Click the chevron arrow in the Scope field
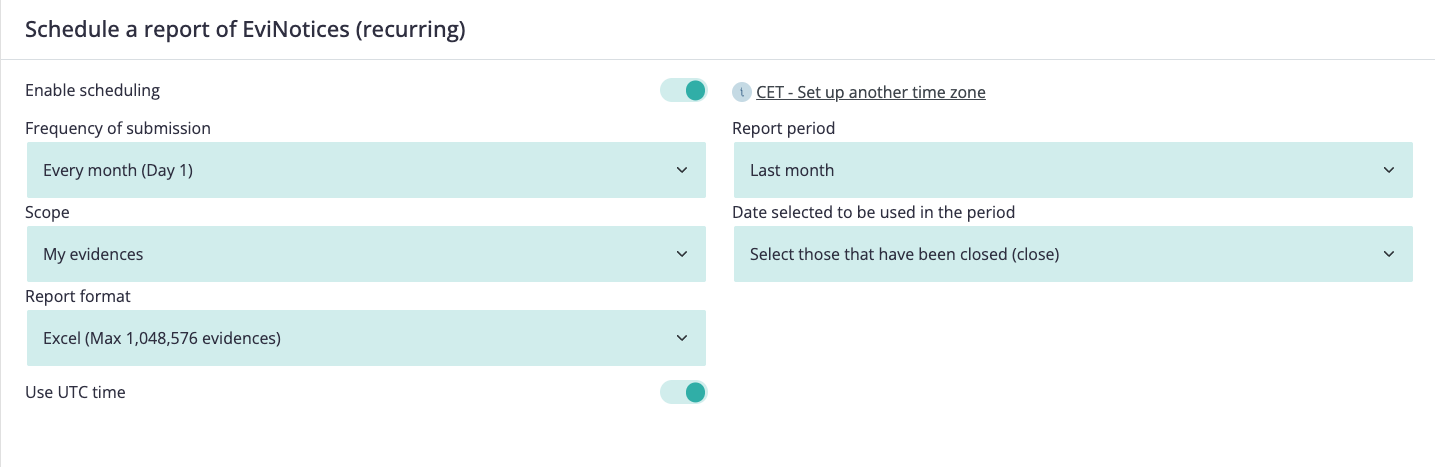Screen dimensions: 1435x467 pos(682,254)
